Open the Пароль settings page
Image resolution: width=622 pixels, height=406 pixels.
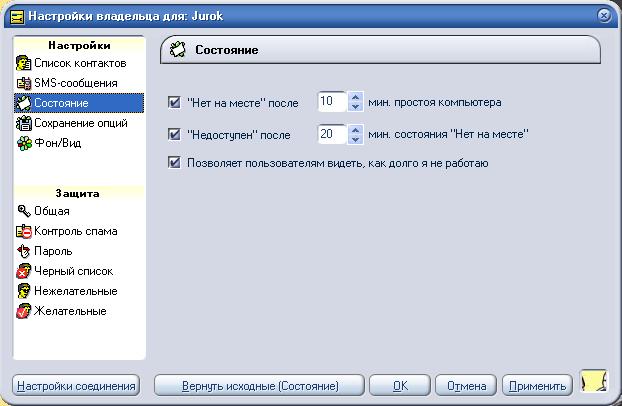(x=53, y=252)
